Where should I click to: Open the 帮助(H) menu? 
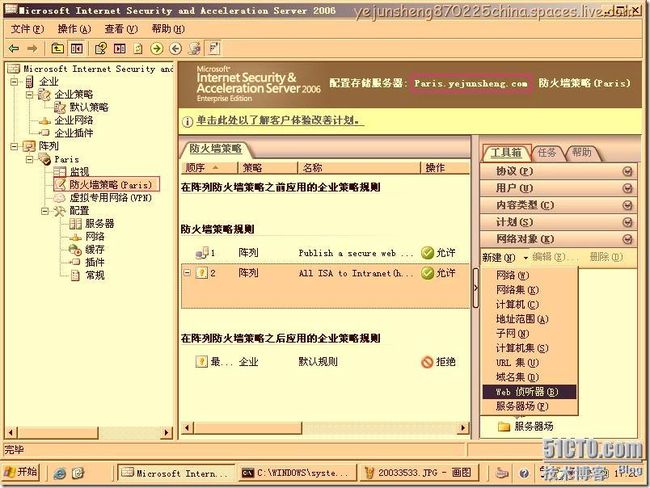[168, 29]
